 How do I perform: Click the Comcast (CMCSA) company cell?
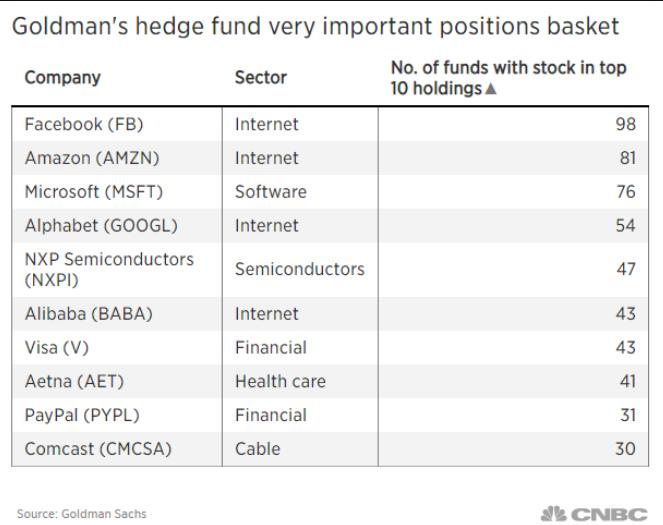(117, 449)
